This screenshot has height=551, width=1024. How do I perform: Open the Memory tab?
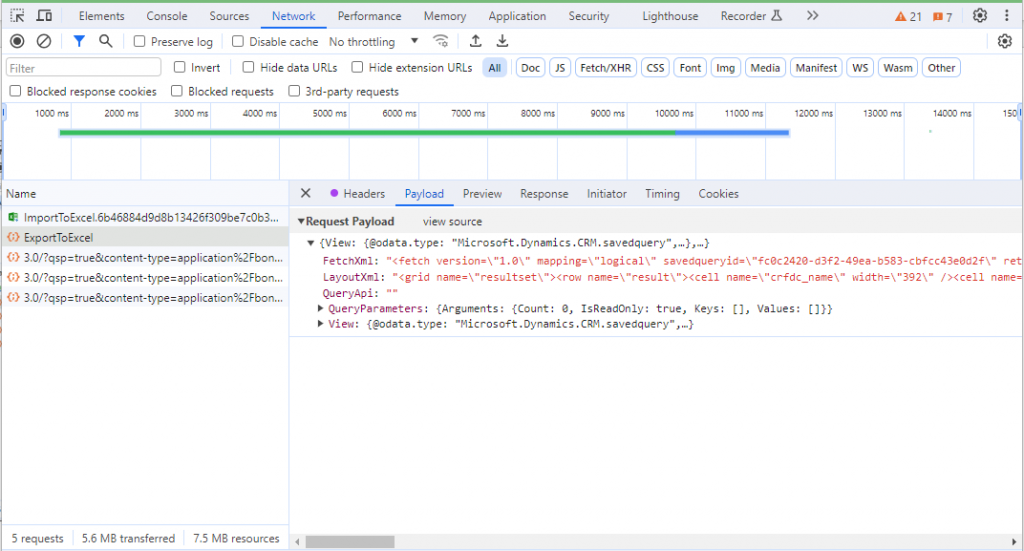click(445, 16)
